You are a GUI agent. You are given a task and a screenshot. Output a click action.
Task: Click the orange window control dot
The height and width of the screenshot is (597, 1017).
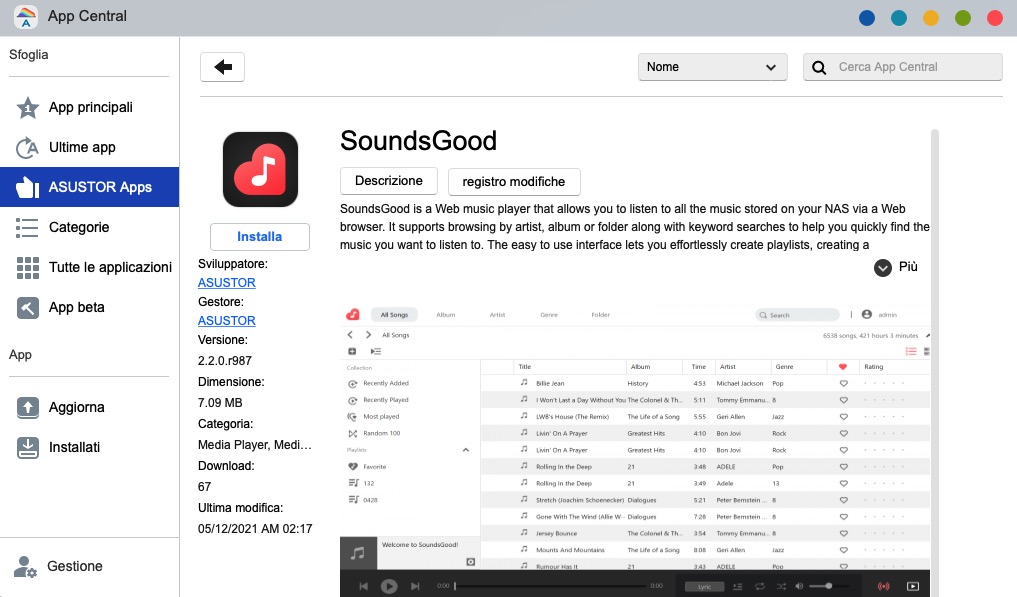click(931, 18)
